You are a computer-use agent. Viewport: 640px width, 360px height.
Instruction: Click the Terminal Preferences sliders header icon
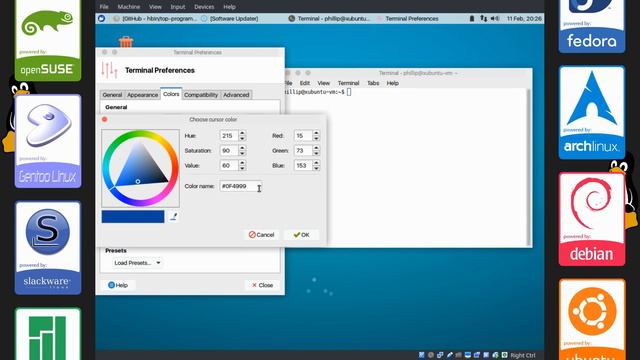point(109,70)
